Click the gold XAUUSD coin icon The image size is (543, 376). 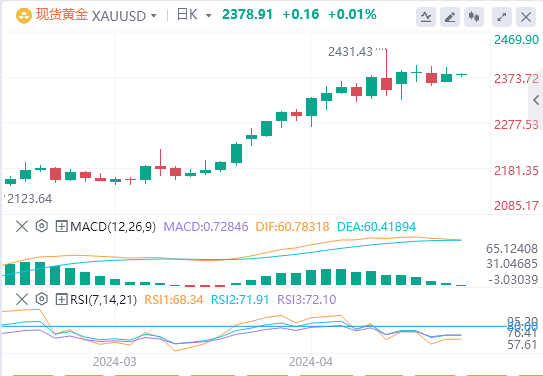pyautogui.click(x=24, y=16)
